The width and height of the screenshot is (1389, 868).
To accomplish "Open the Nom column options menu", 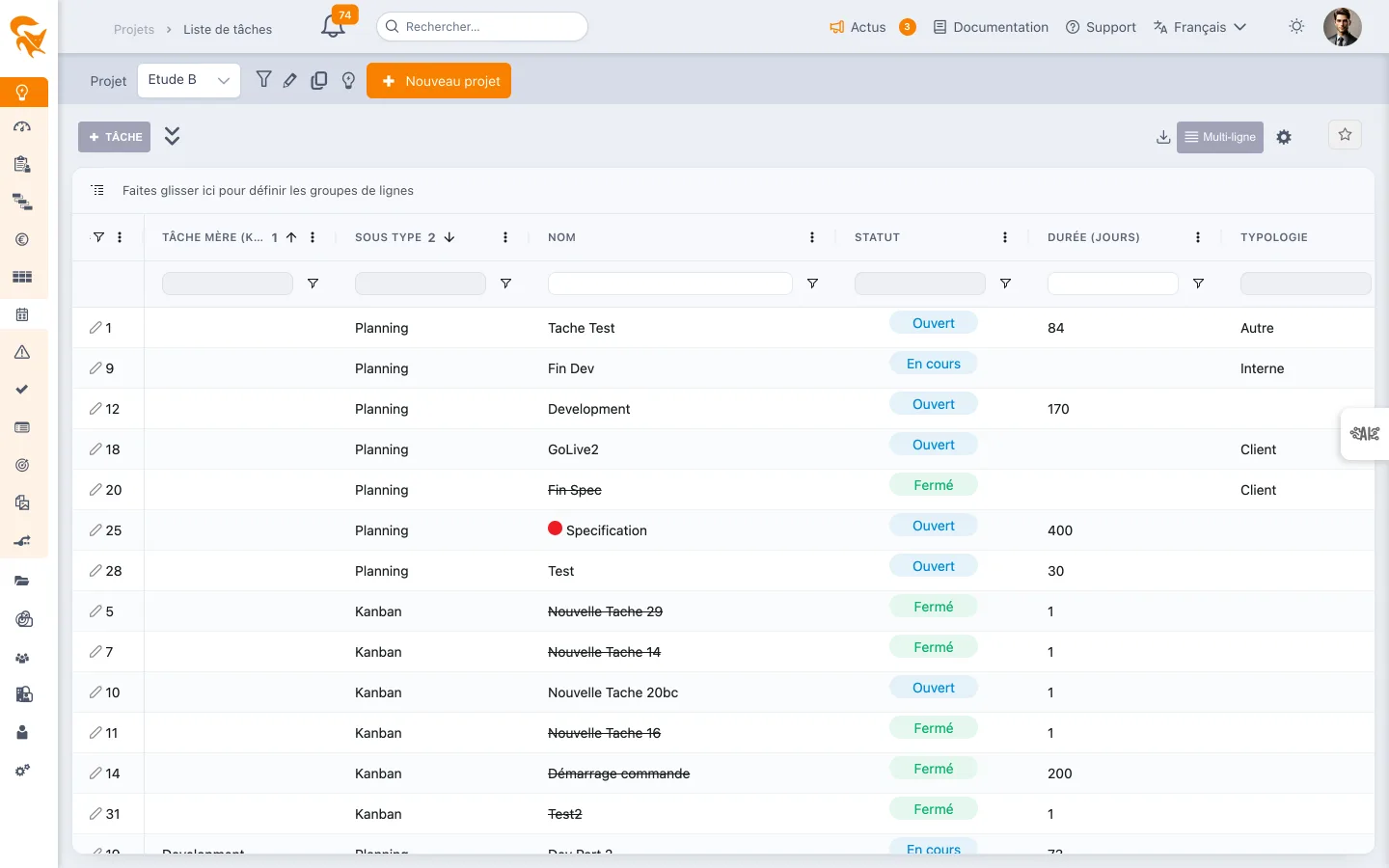I will coord(812,237).
